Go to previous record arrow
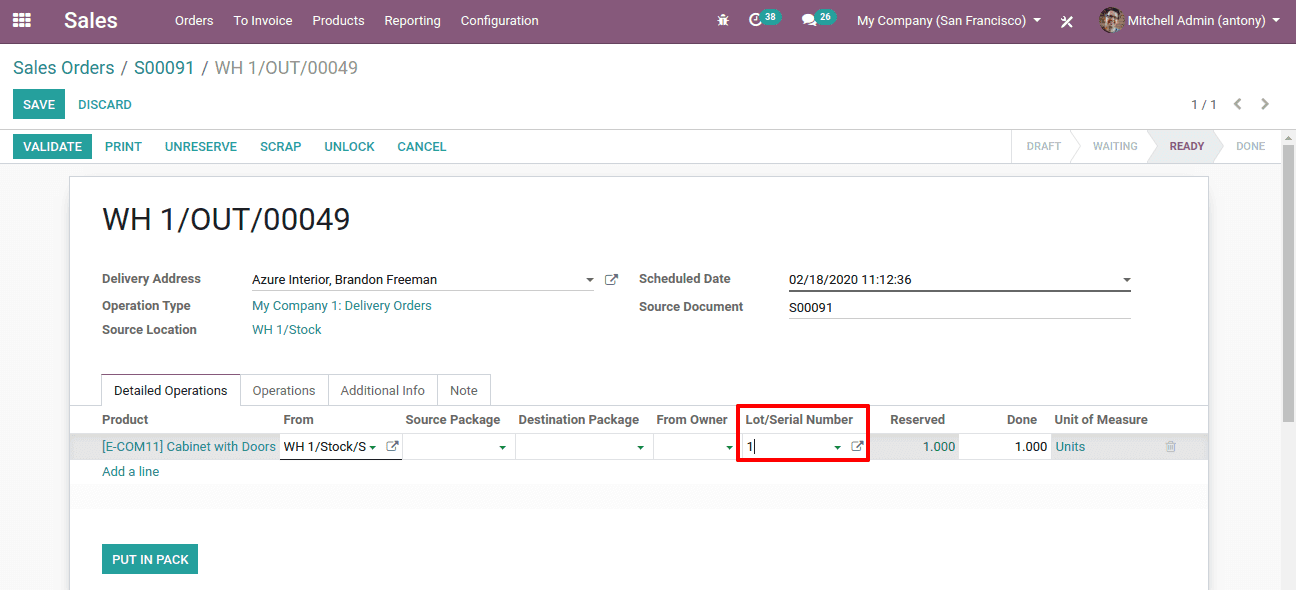This screenshot has width=1296, height=590. (1238, 104)
